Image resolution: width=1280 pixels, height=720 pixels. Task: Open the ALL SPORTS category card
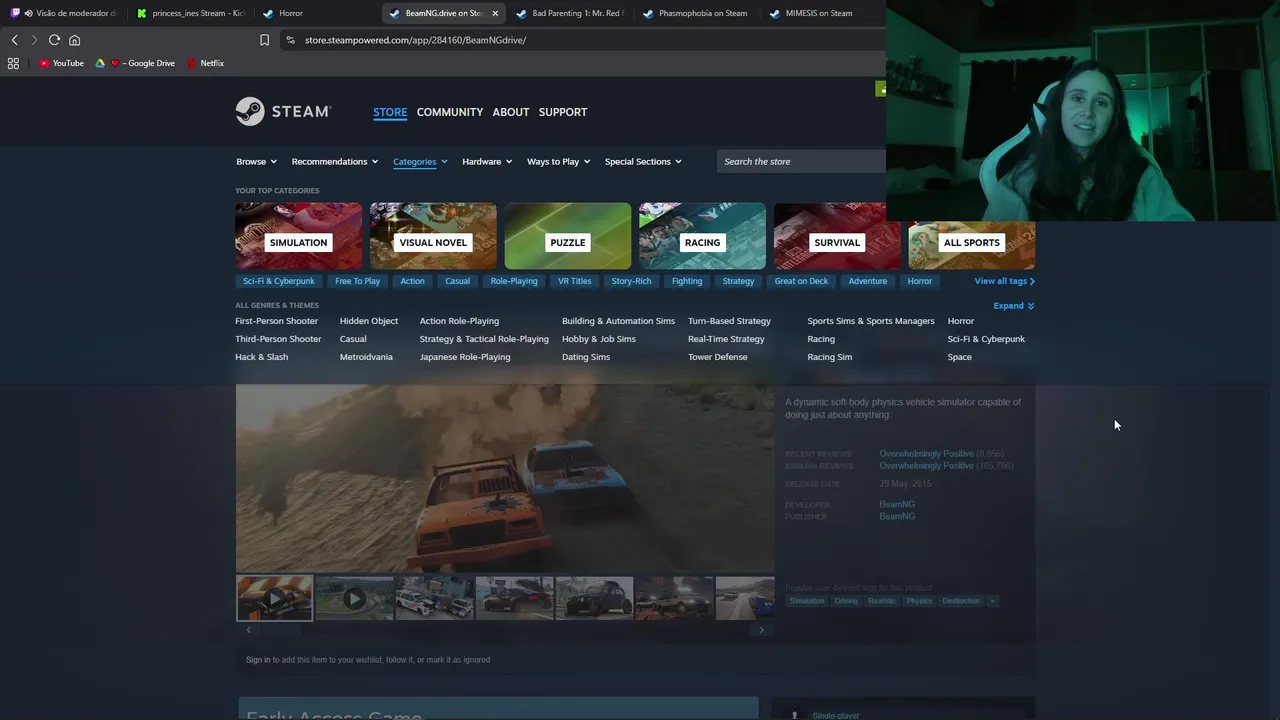971,236
